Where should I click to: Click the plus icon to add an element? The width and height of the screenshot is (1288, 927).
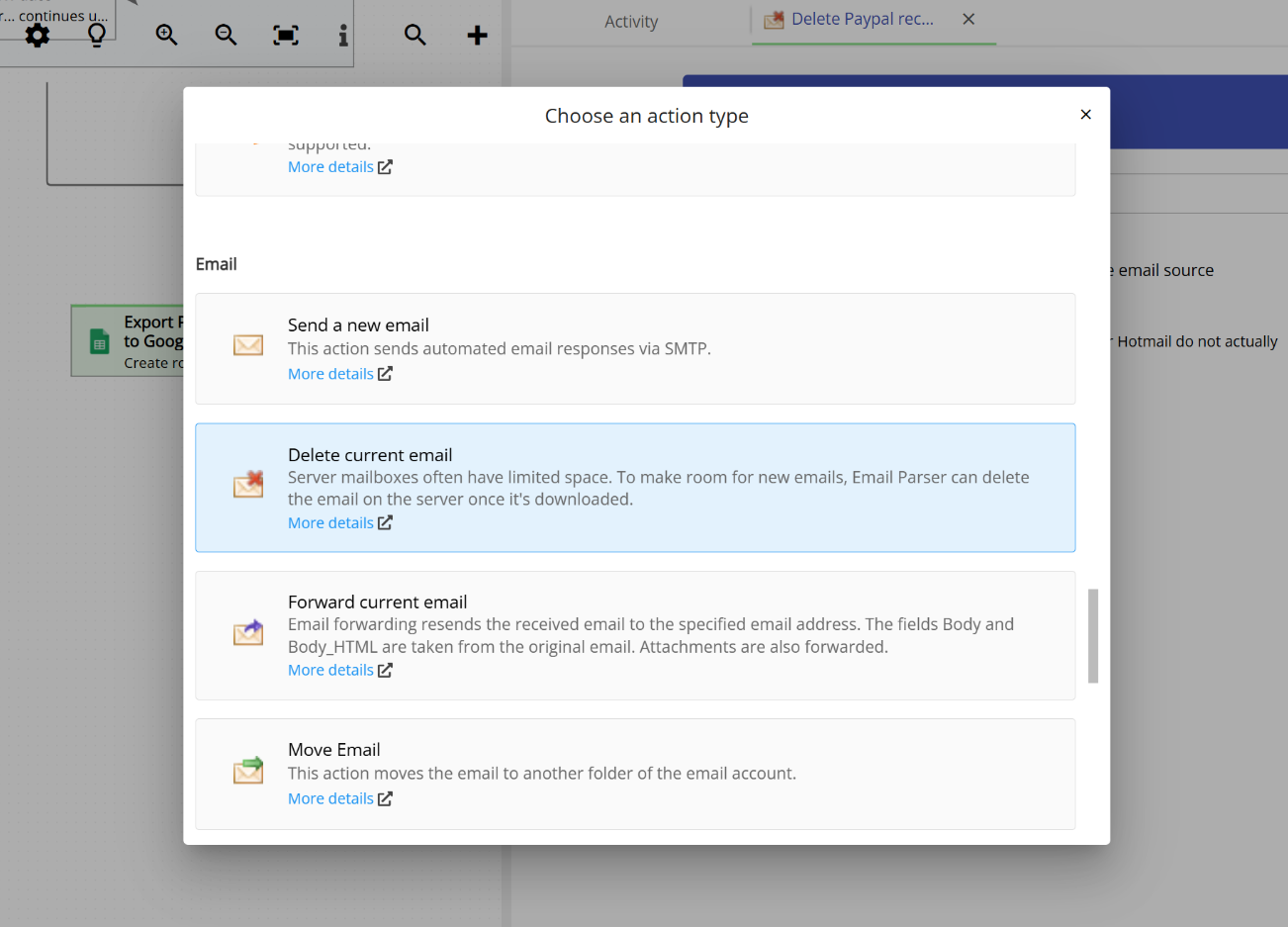pyautogui.click(x=476, y=36)
